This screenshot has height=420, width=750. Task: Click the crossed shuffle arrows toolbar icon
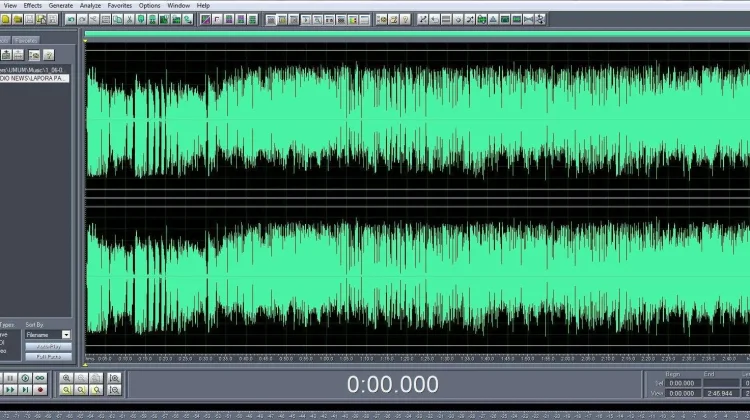[x=470, y=20]
